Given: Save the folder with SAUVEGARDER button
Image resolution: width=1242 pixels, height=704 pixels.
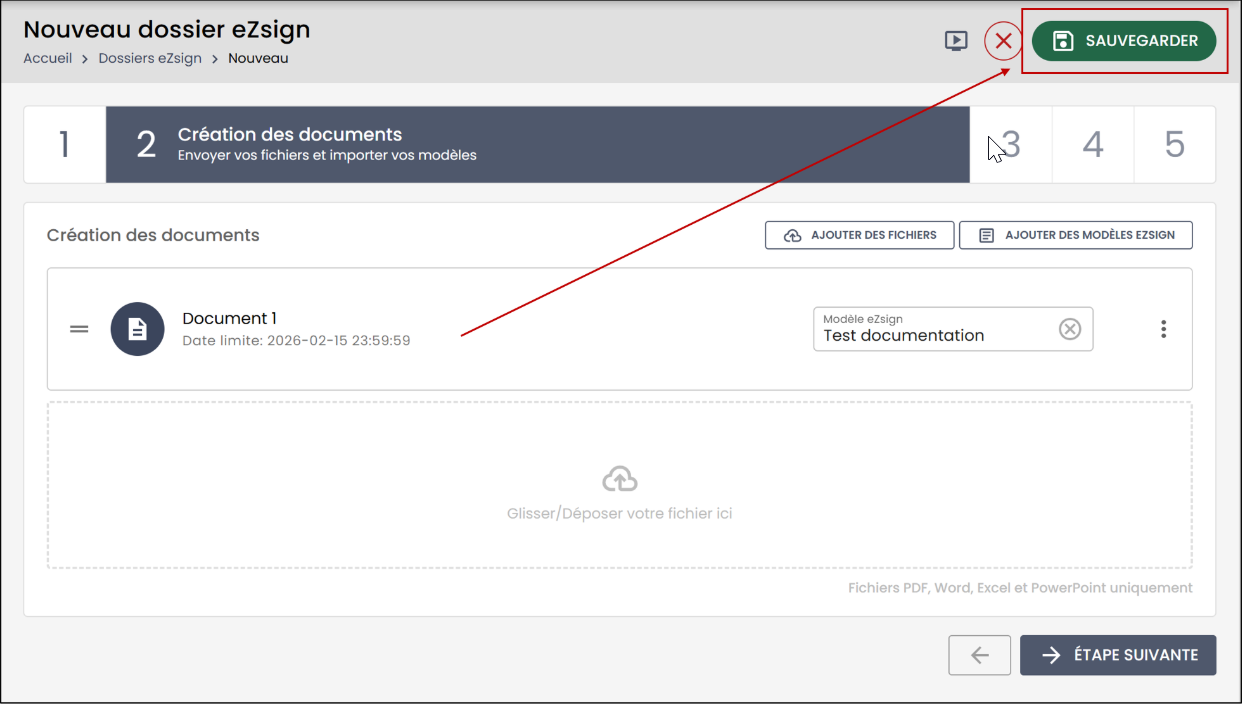Looking at the screenshot, I should click(1124, 41).
